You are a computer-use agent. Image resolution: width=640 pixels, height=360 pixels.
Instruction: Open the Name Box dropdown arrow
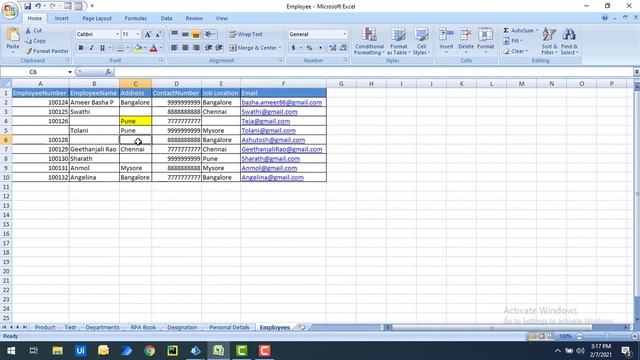[70, 72]
